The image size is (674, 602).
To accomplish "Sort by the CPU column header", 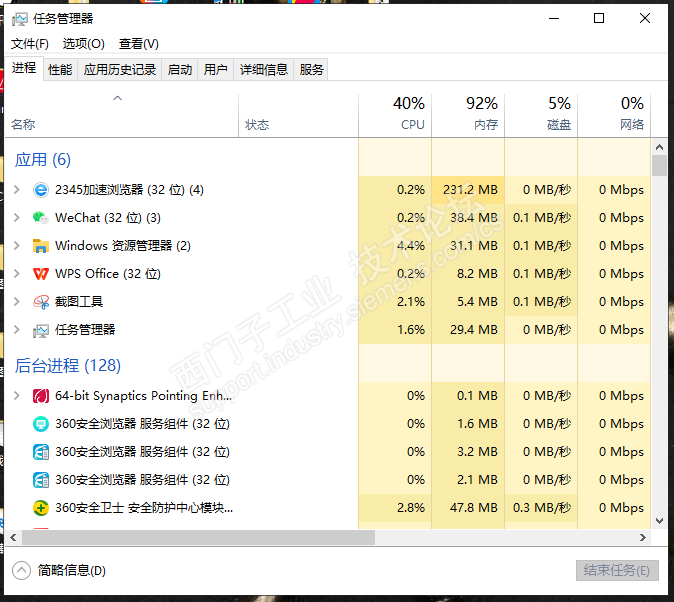I will 395,115.
